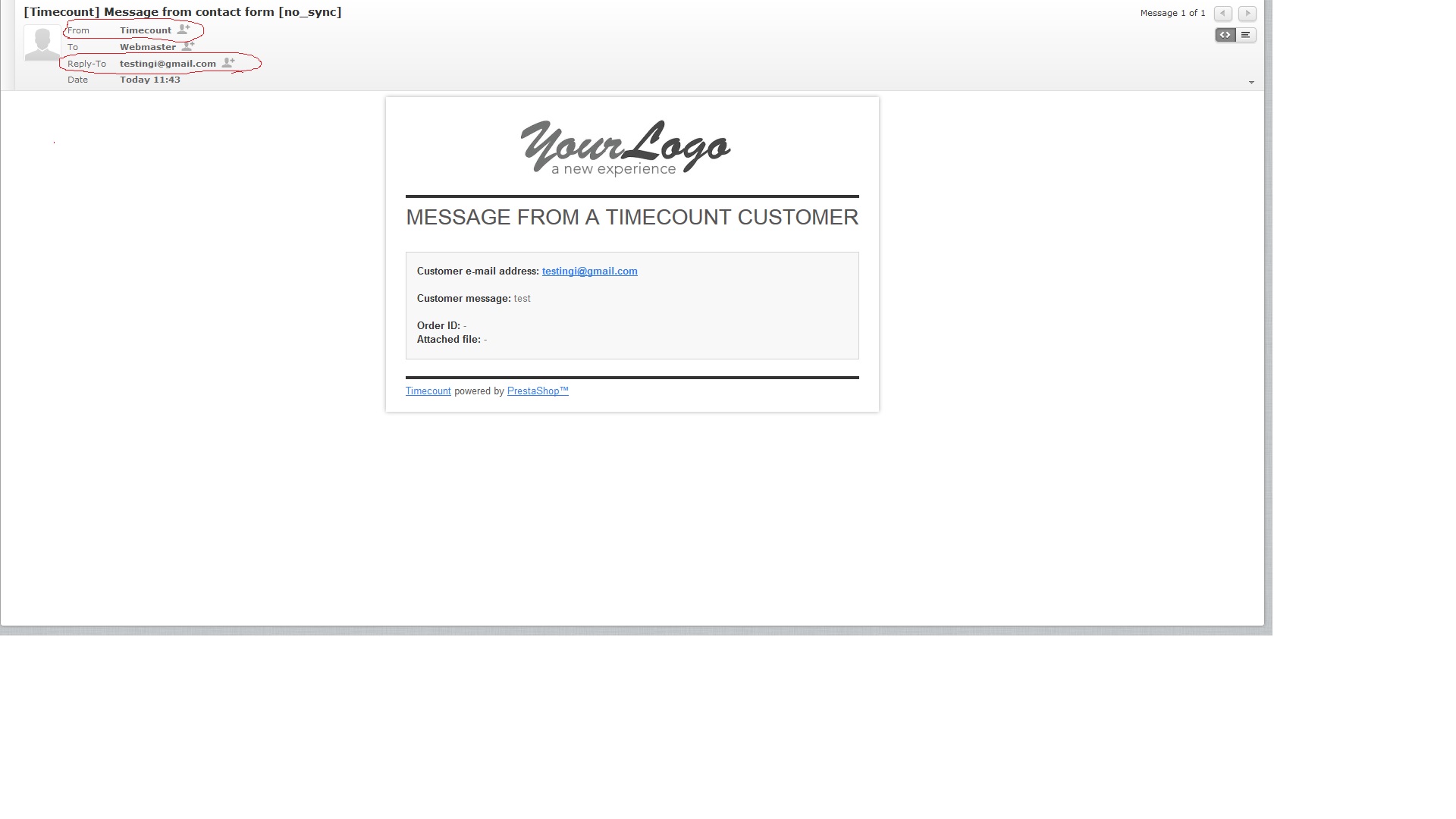
Task: Go to next message arrow
Action: (x=1247, y=14)
